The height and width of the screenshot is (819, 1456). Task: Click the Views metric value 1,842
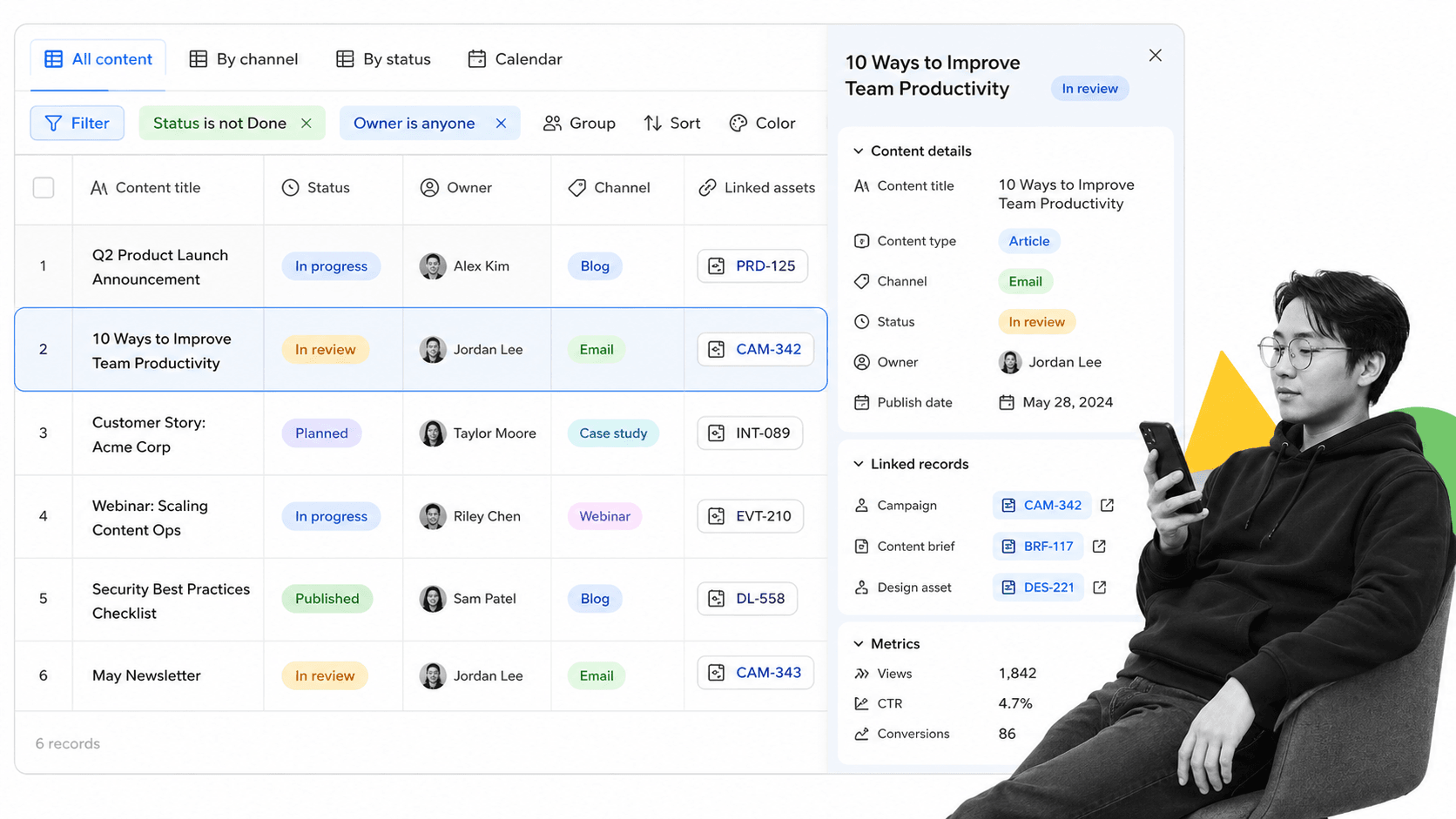(x=1017, y=674)
